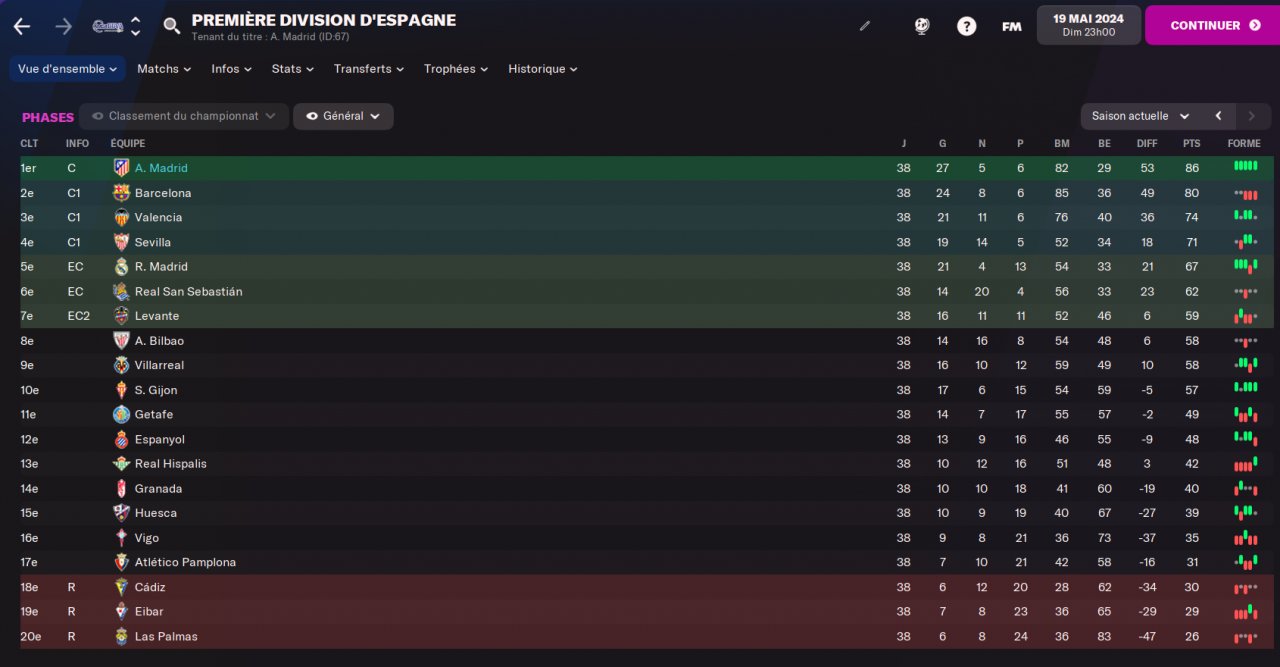Expand the Saison actuelle dropdown
Viewport: 1280px width, 667px height.
pyautogui.click(x=1140, y=116)
